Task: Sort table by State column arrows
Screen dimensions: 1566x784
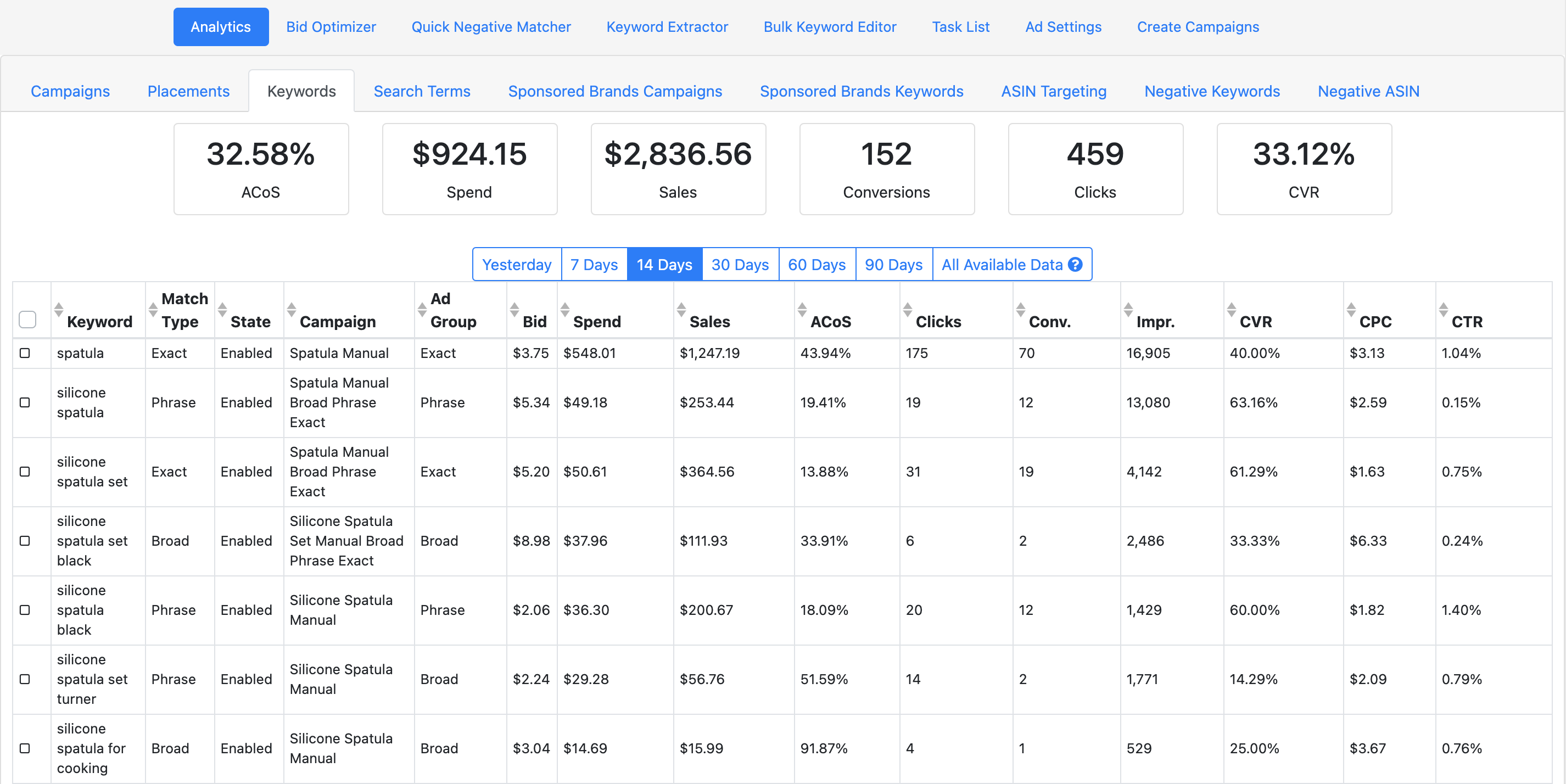Action: (x=222, y=310)
